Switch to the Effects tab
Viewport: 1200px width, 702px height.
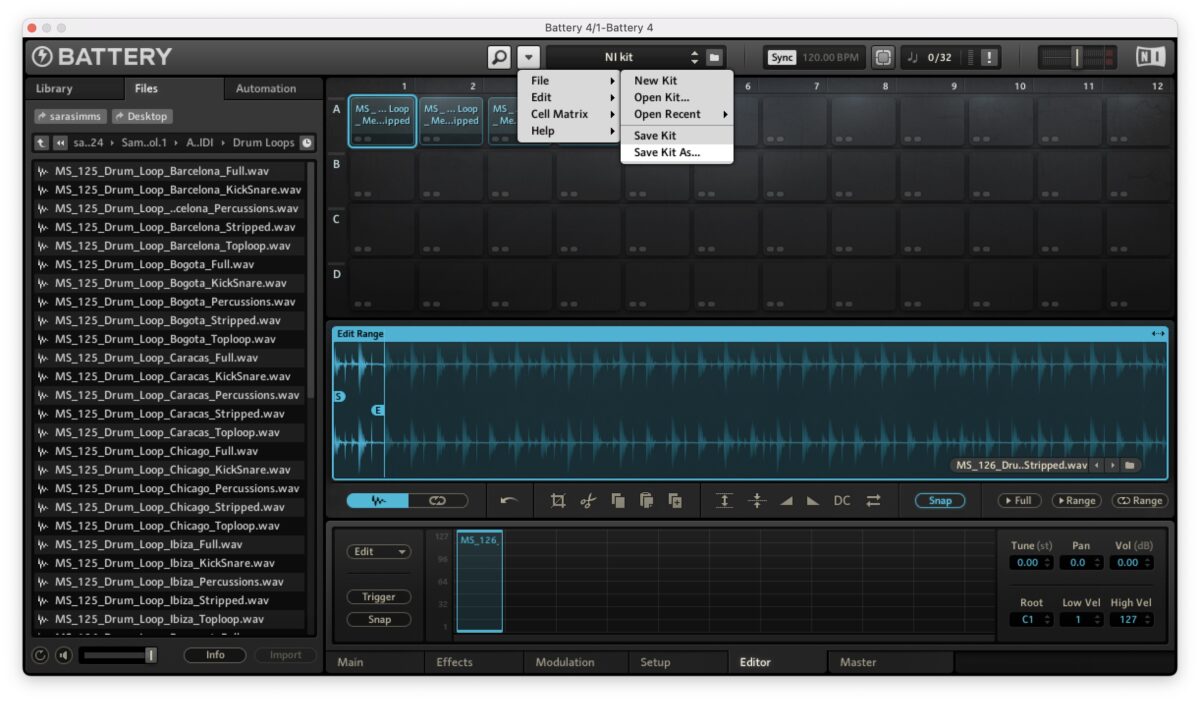click(454, 662)
